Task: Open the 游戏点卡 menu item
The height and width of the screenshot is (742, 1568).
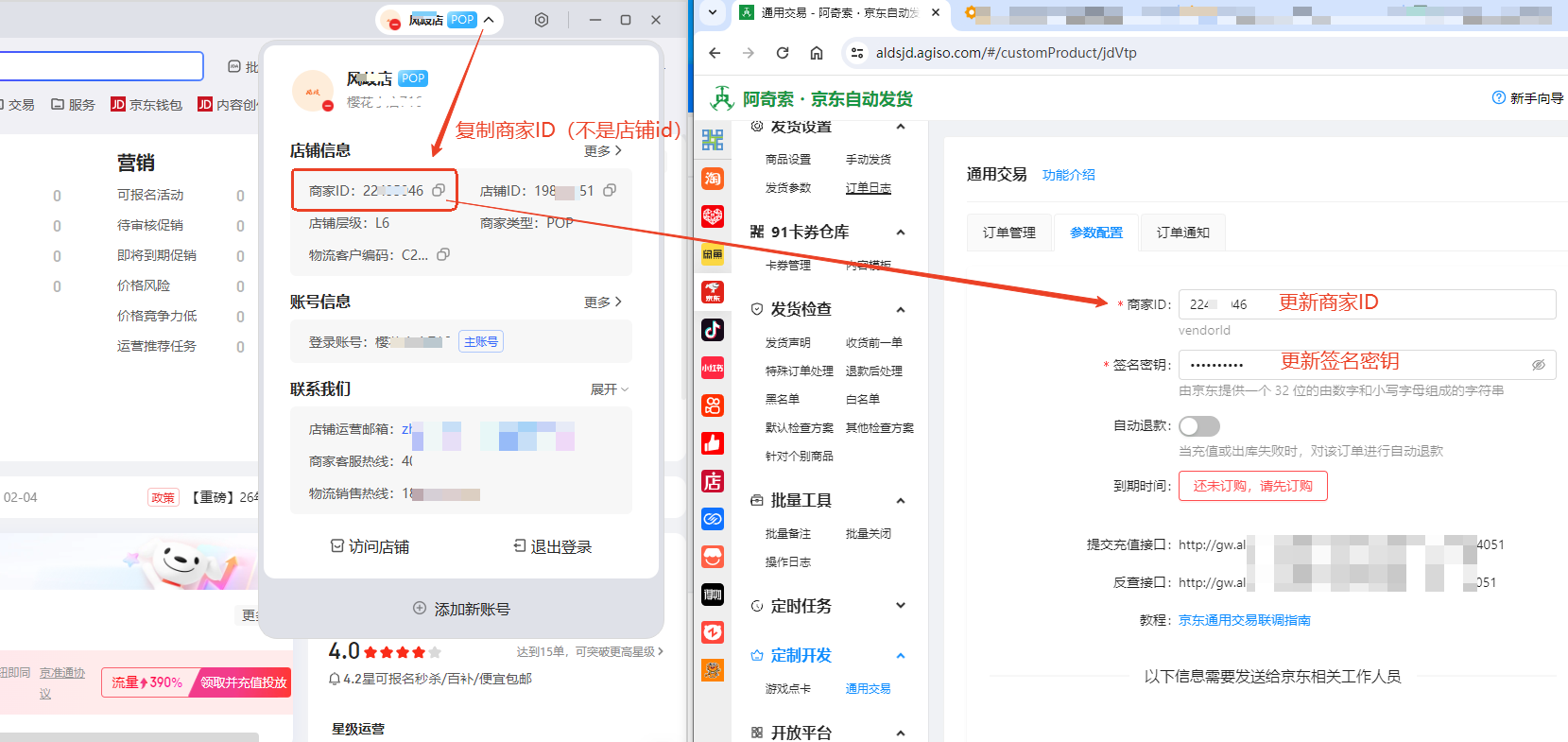Action: pyautogui.click(x=788, y=689)
